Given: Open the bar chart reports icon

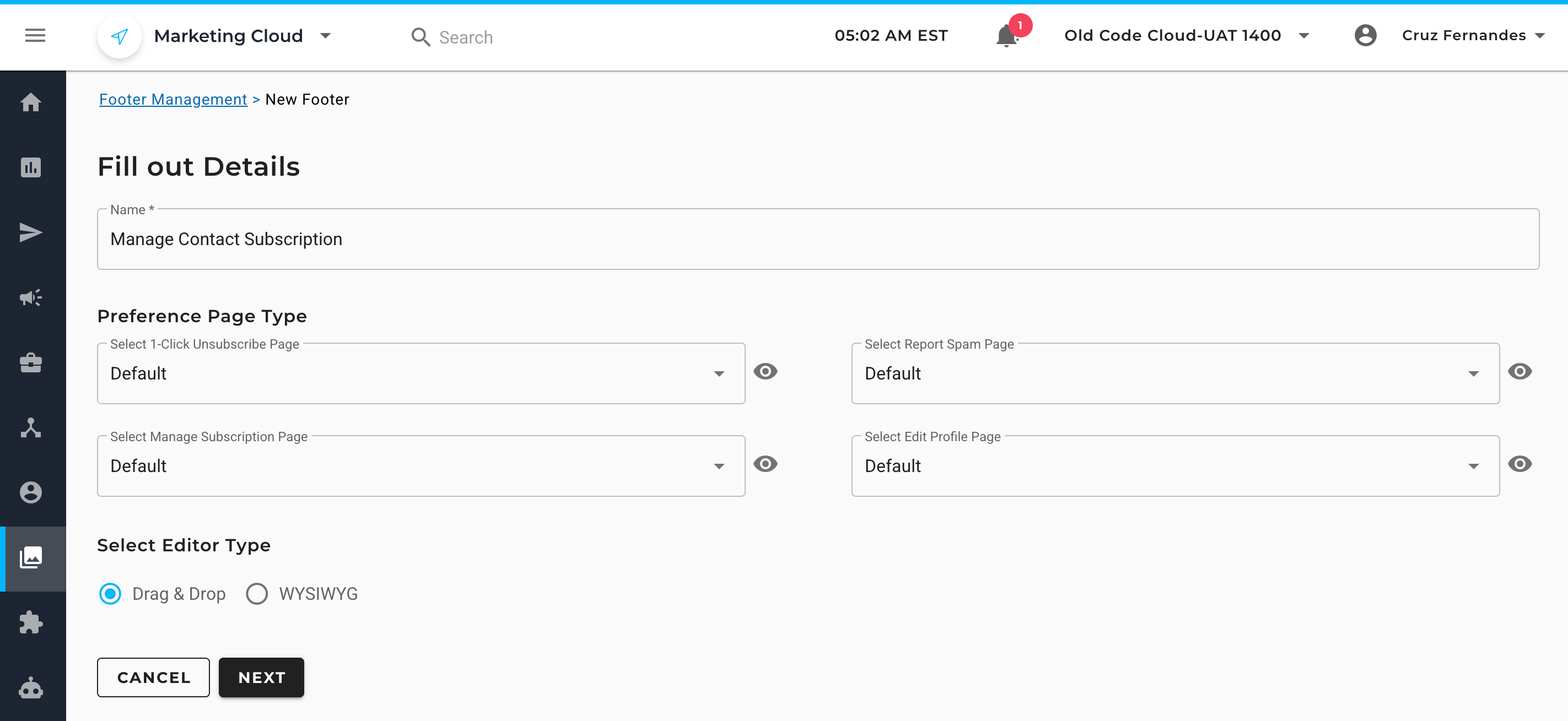Looking at the screenshot, I should pos(31,167).
